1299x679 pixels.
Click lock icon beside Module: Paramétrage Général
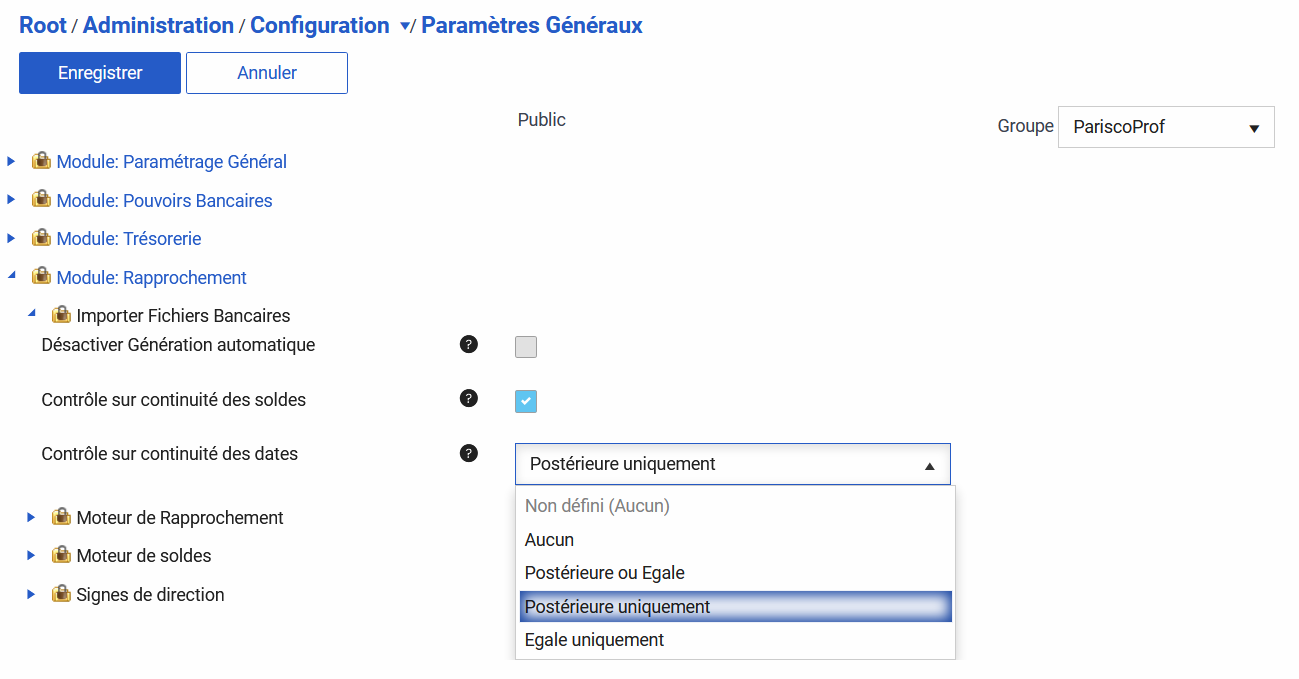(x=41, y=161)
